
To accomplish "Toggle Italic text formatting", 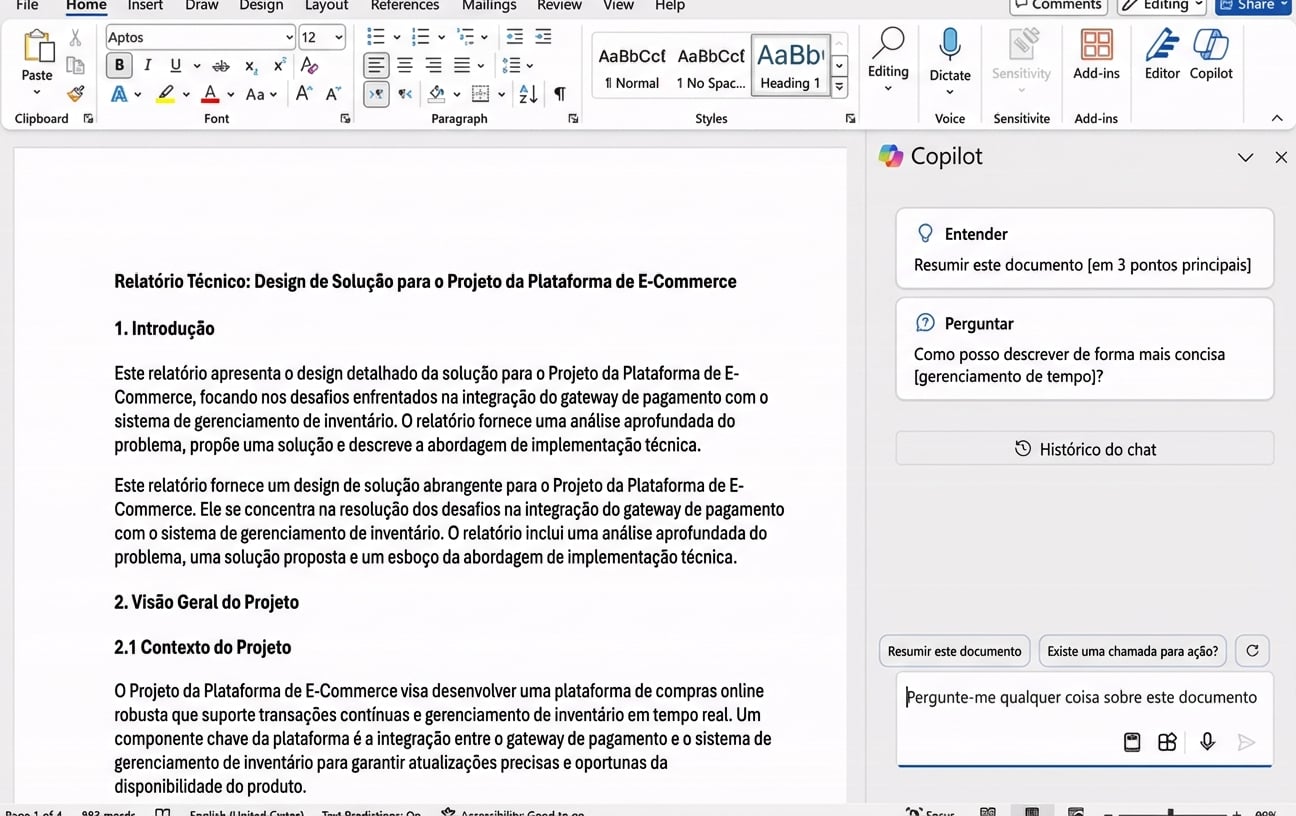I will pyautogui.click(x=148, y=65).
